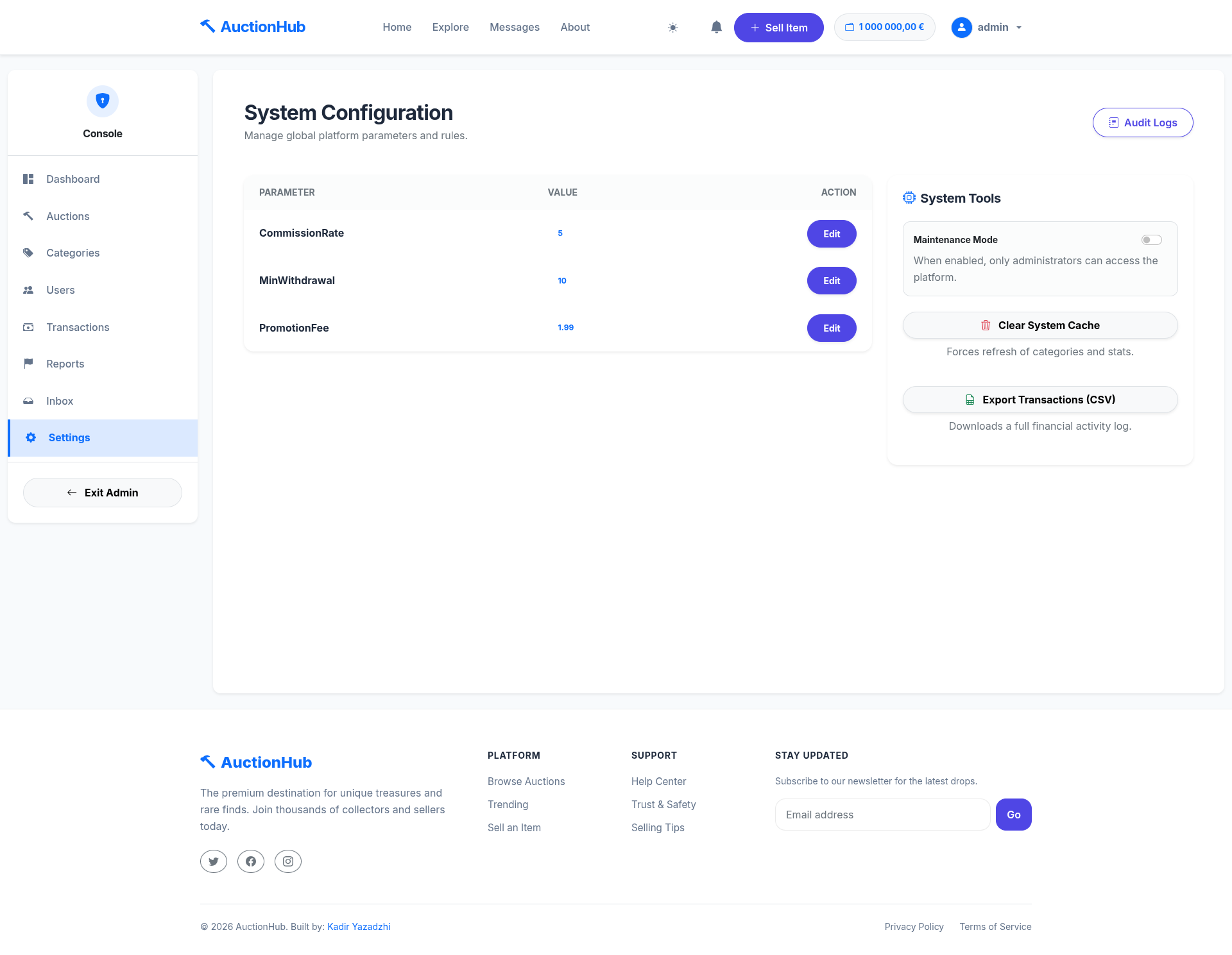This screenshot has width=1232, height=955.
Task: Click the PromotionFee value 1.99
Action: pyautogui.click(x=566, y=327)
